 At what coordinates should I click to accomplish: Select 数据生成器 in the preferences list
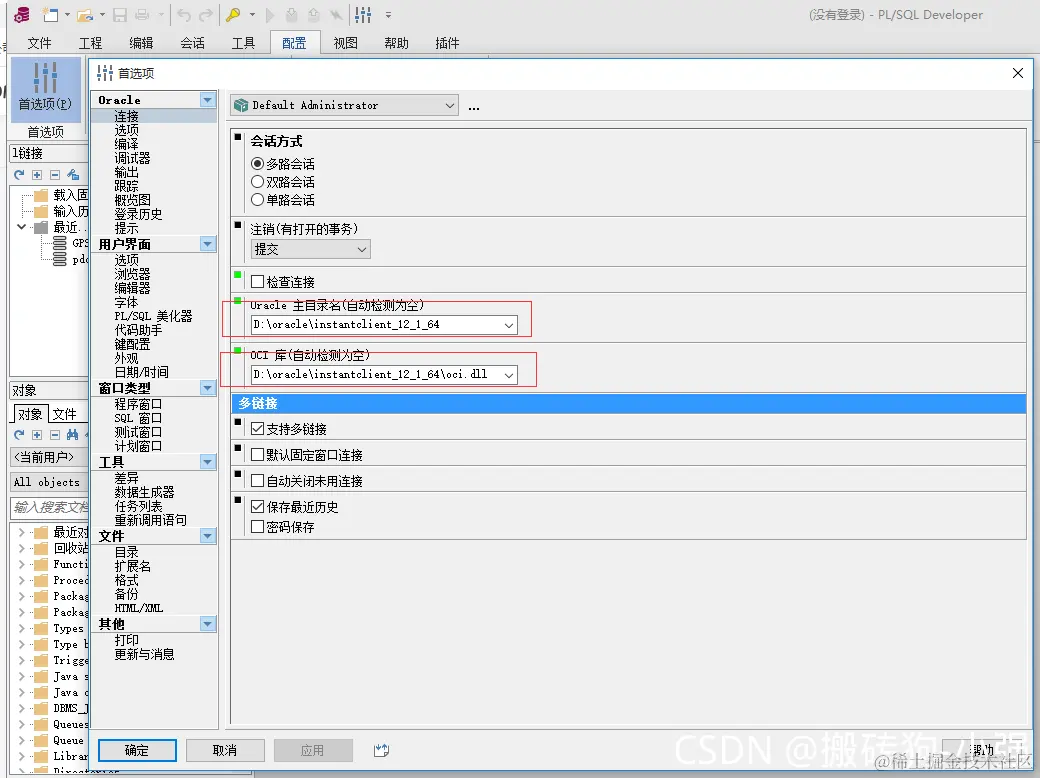pyautogui.click(x=144, y=492)
